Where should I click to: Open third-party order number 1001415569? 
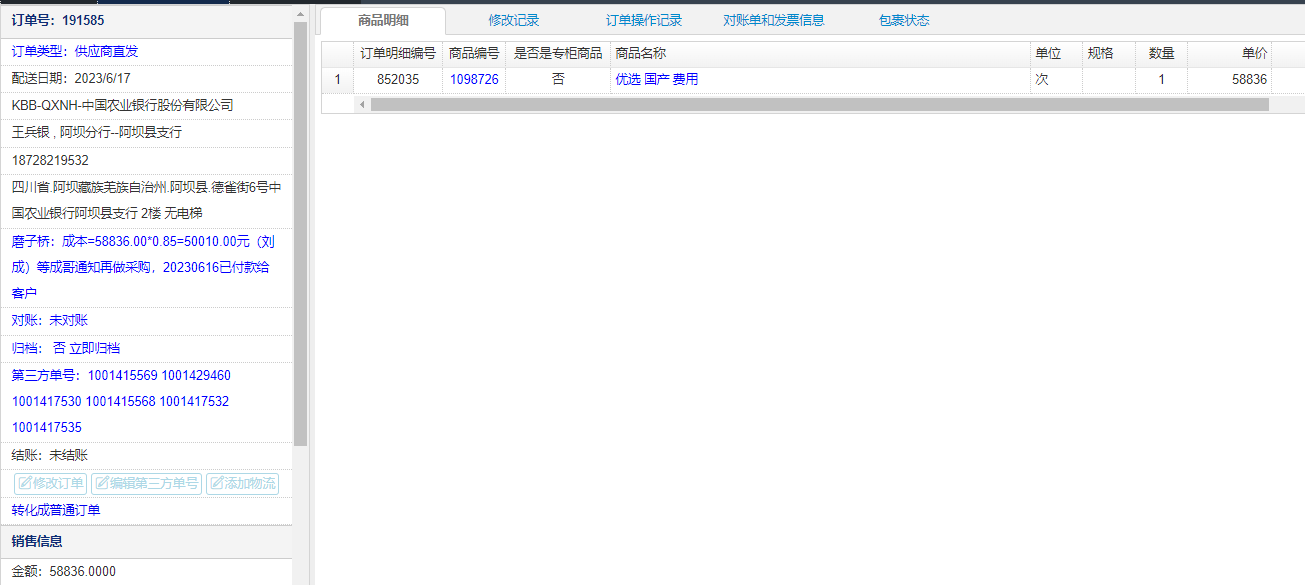(123, 376)
